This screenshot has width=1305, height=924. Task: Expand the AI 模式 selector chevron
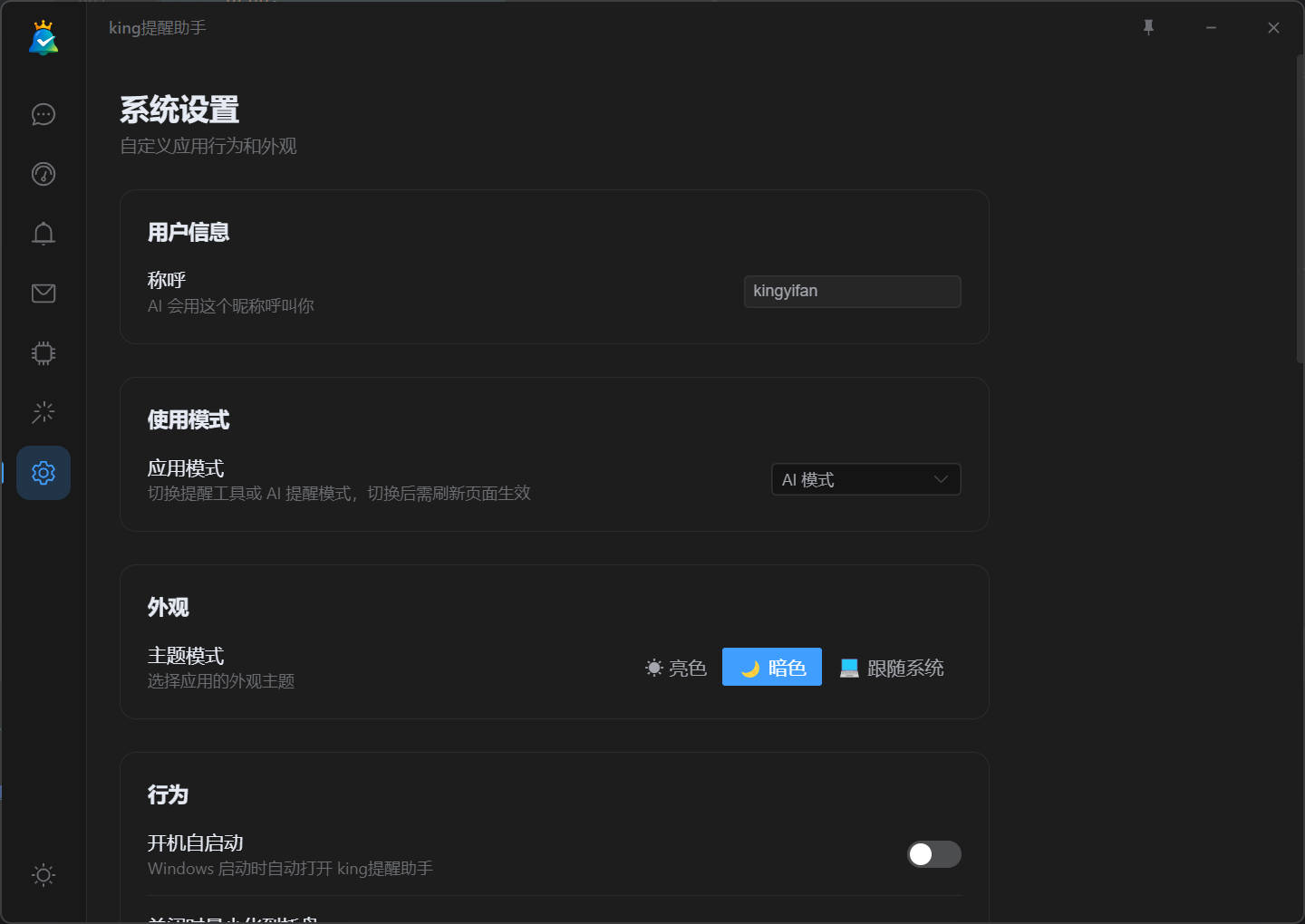[941, 479]
